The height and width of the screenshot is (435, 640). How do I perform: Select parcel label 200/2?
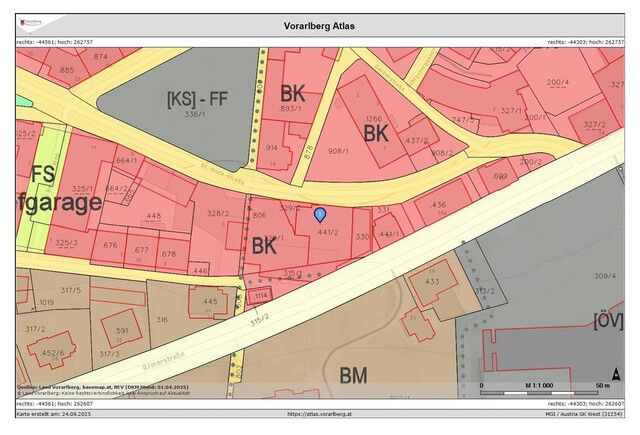(531, 162)
